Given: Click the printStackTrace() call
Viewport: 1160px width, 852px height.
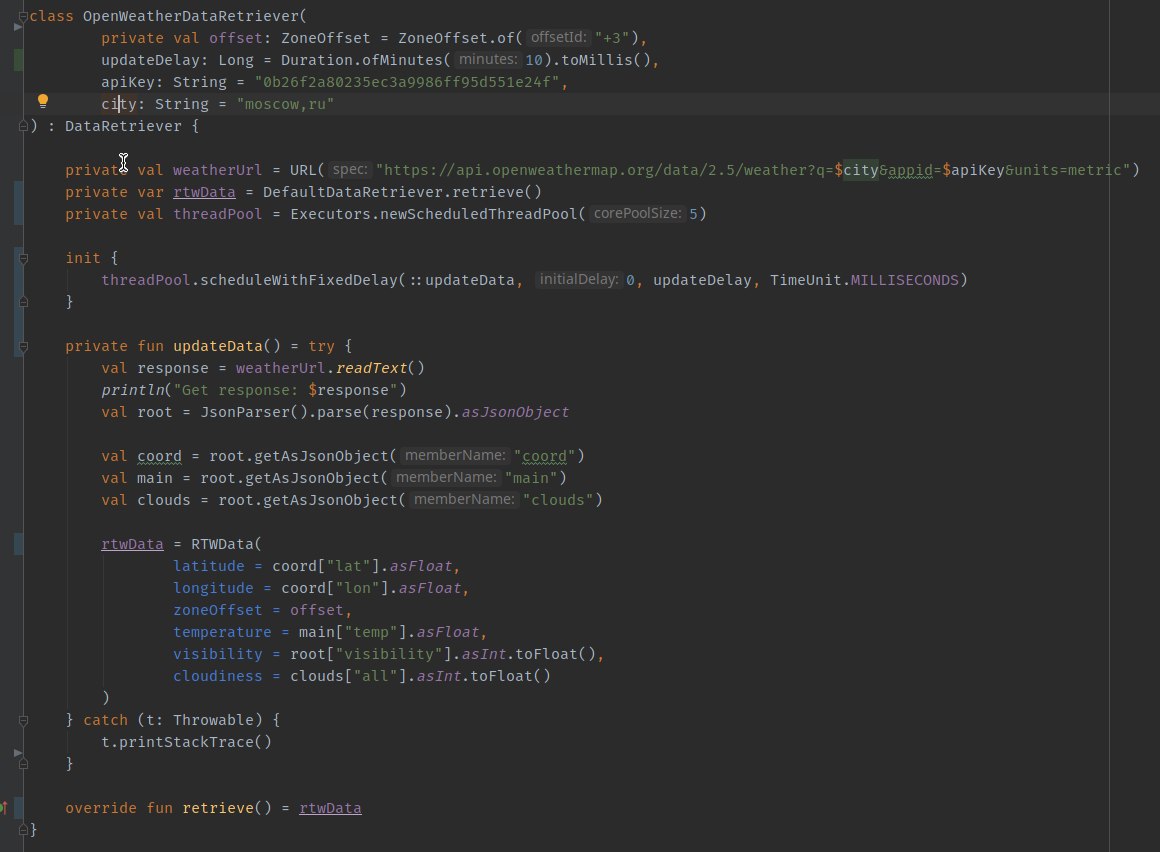Looking at the screenshot, I should 195,742.
